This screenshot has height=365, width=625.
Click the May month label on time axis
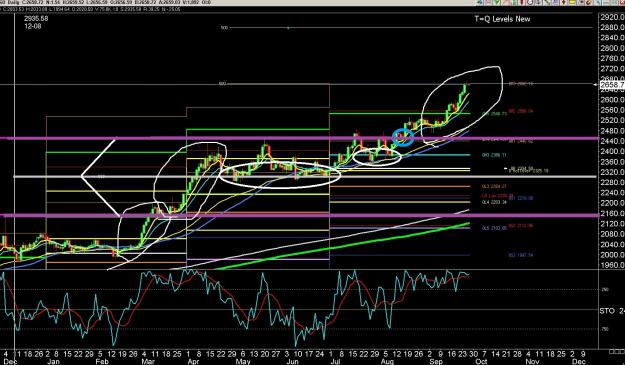click(x=243, y=361)
